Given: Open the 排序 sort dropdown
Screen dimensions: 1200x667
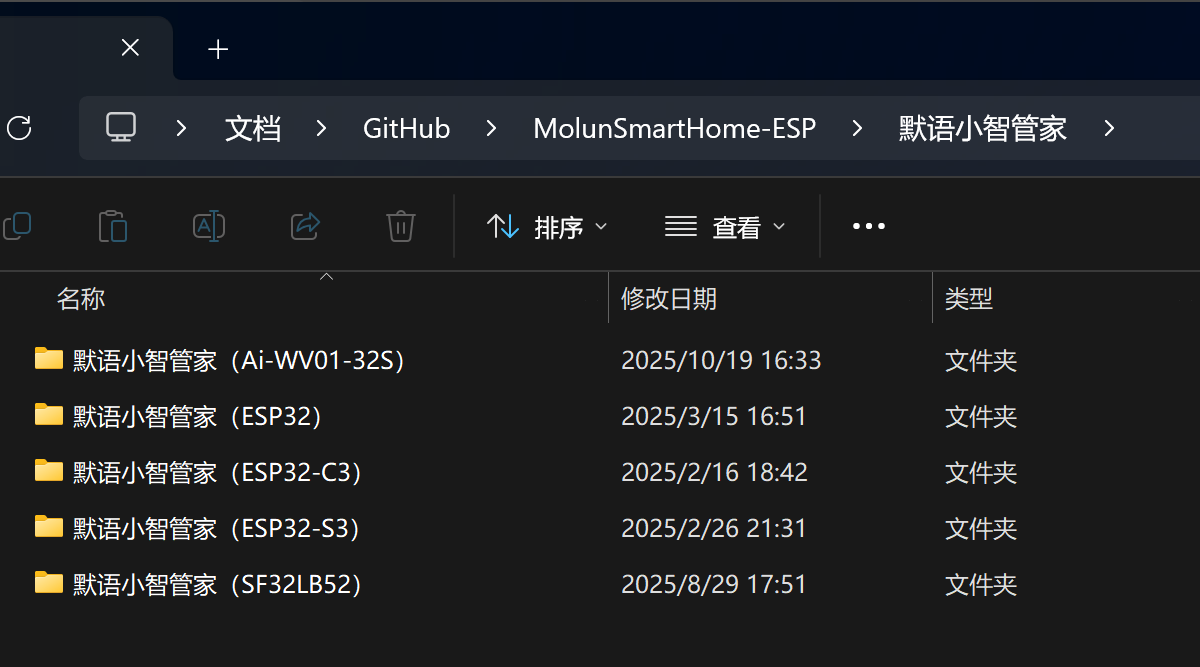Looking at the screenshot, I should (546, 227).
